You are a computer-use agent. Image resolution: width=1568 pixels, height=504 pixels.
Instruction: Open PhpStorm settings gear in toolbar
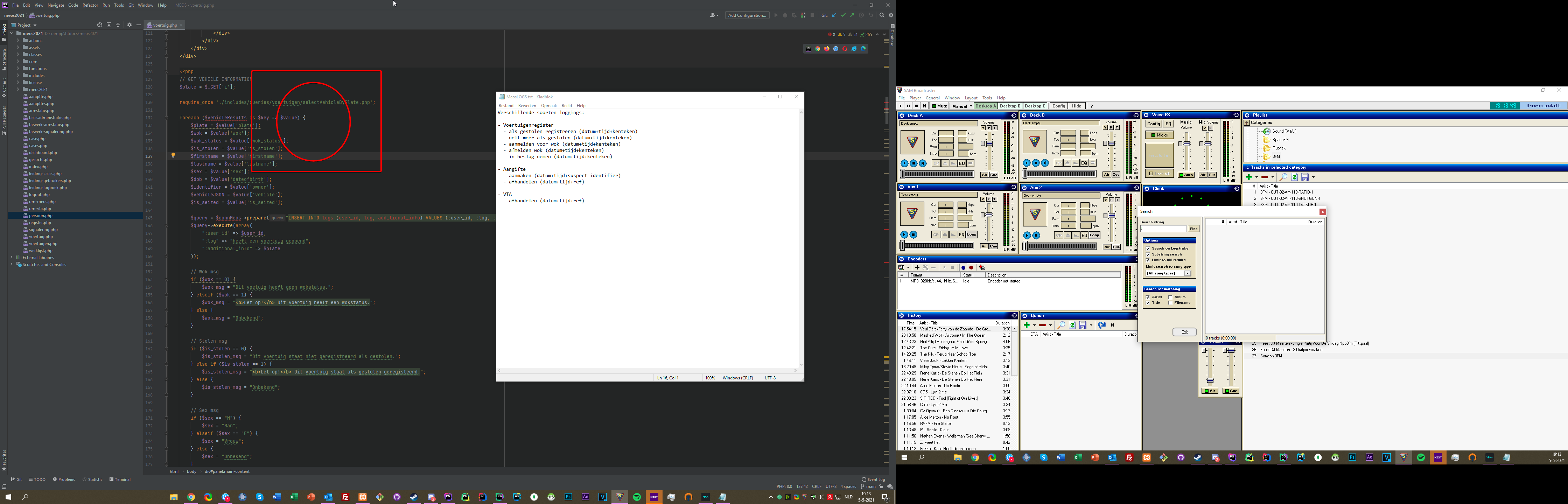(x=891, y=15)
